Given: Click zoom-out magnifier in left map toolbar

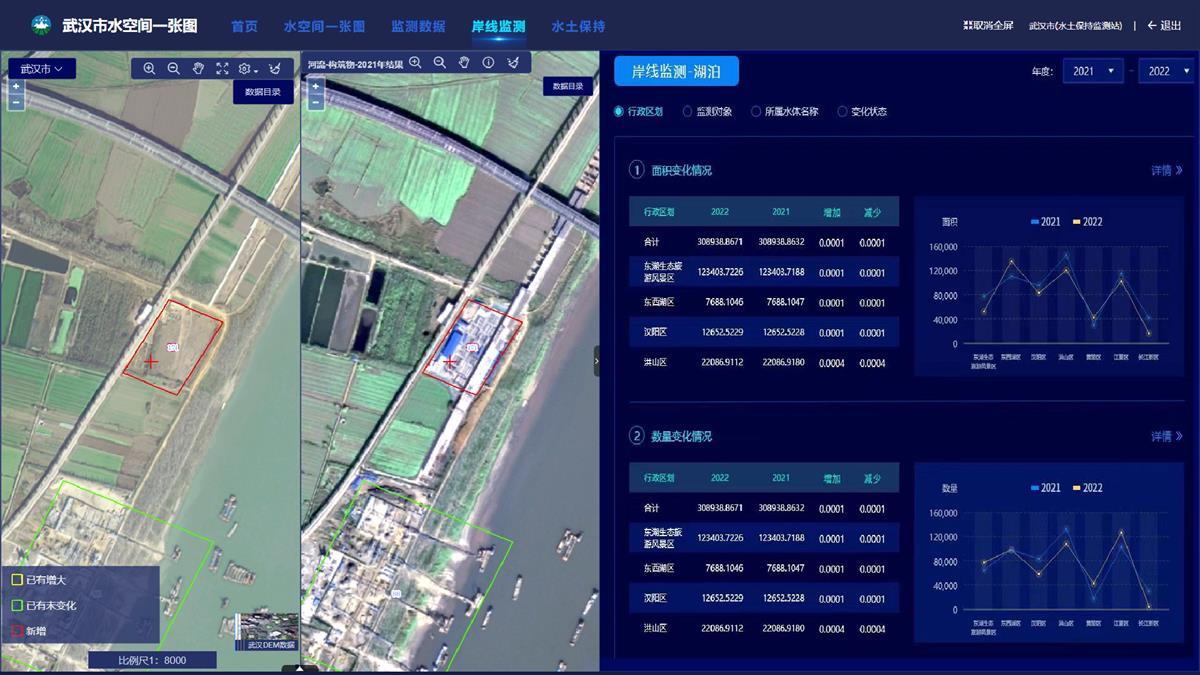Looking at the screenshot, I should pyautogui.click(x=173, y=68).
